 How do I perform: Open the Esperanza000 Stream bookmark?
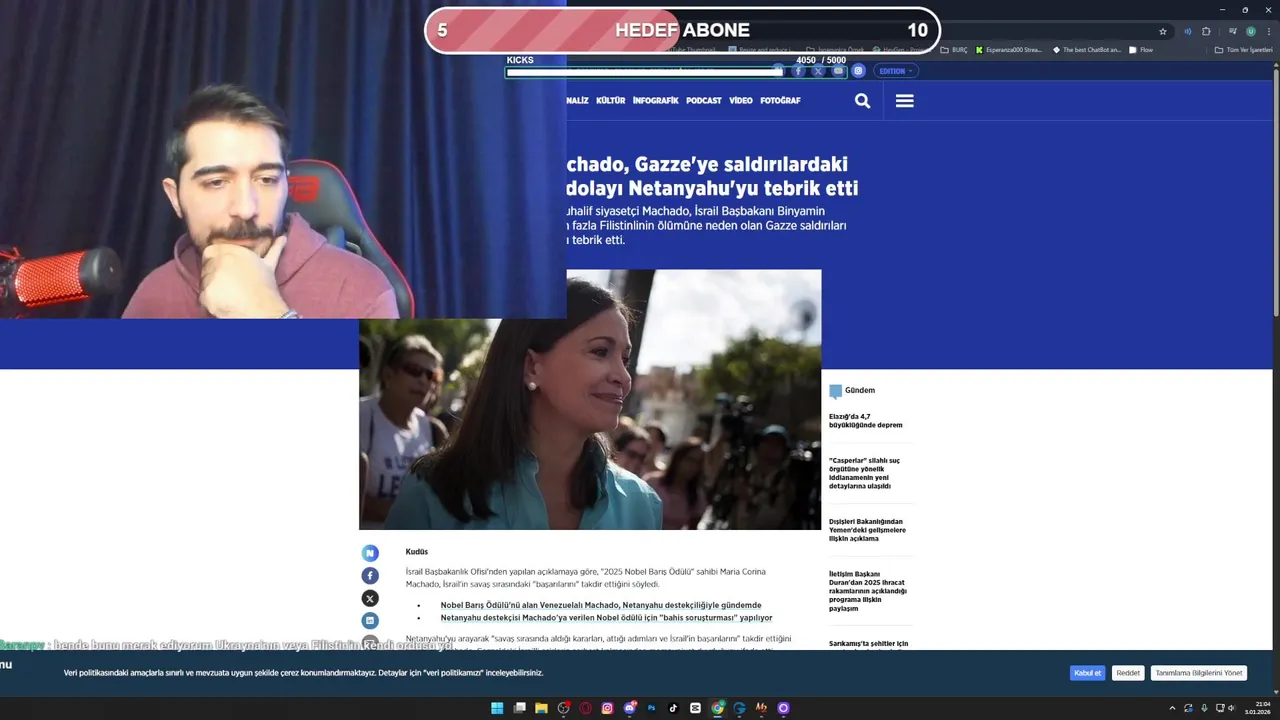pos(1009,49)
